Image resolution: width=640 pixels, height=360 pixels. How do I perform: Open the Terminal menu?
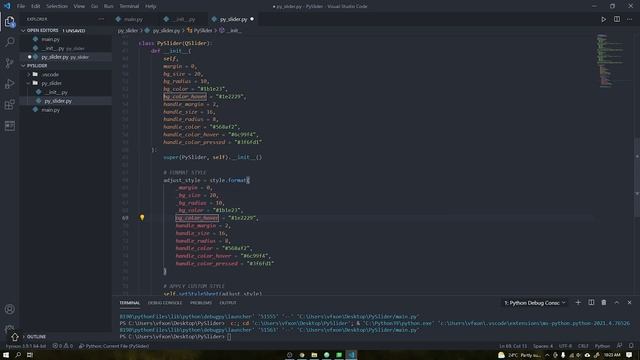129,6
